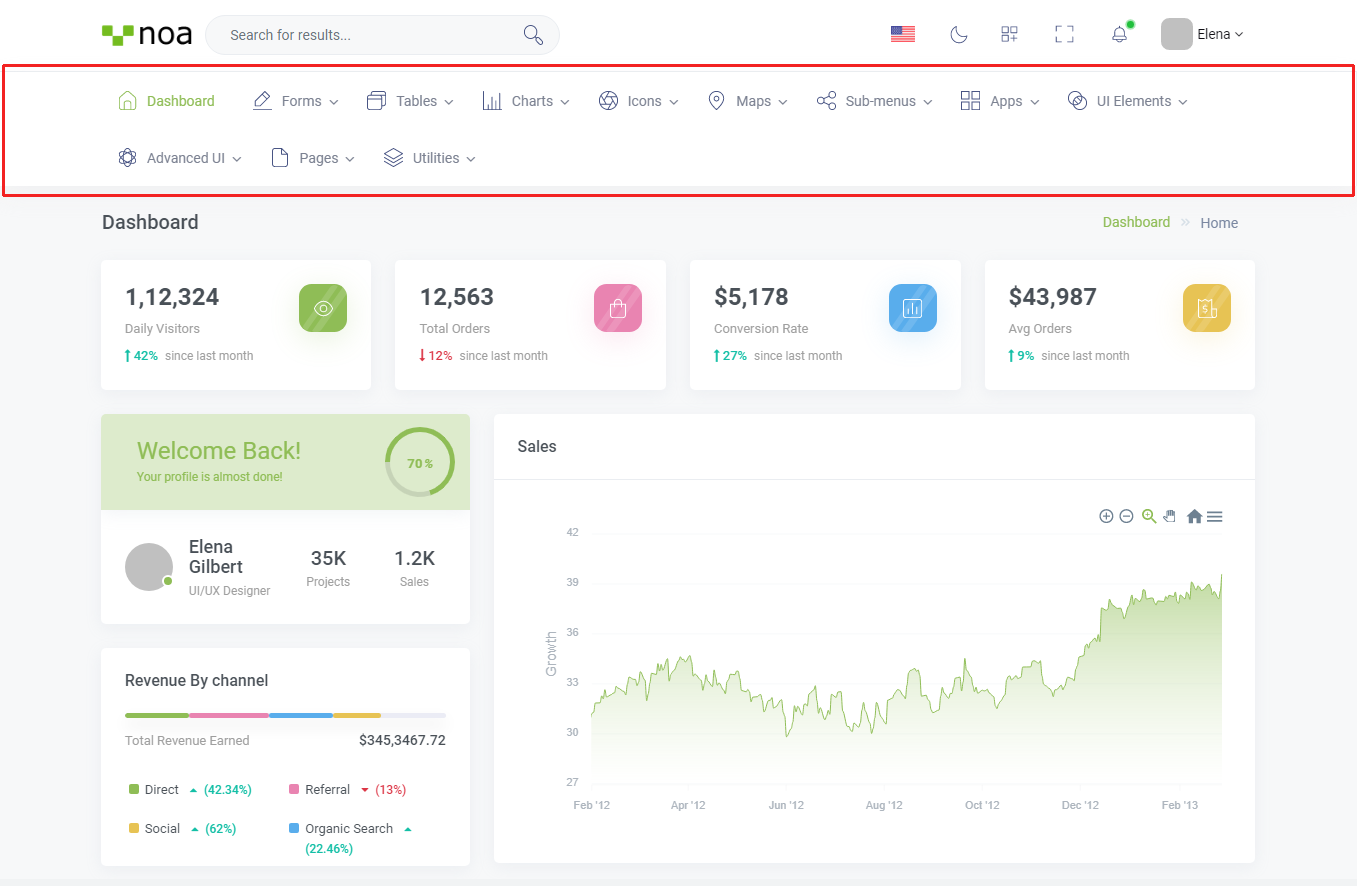Click the 70% profile progress circle
This screenshot has width=1357, height=886.
click(420, 462)
